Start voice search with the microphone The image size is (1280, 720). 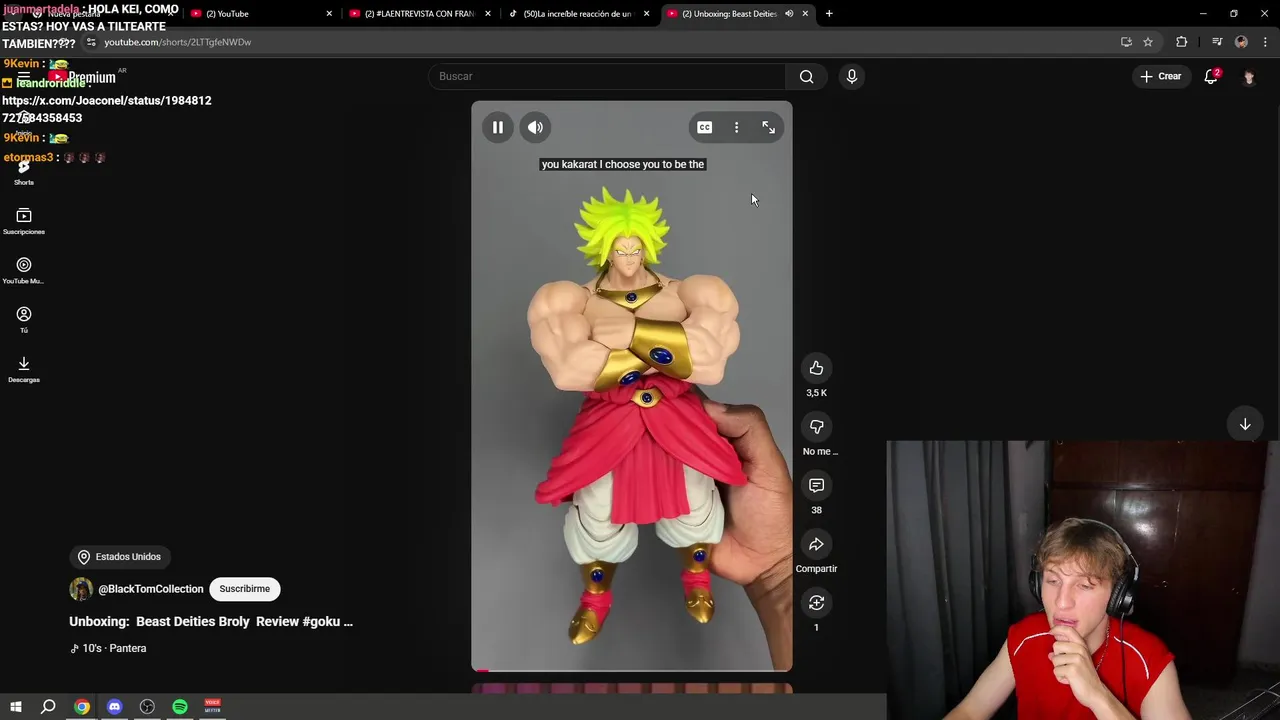851,76
